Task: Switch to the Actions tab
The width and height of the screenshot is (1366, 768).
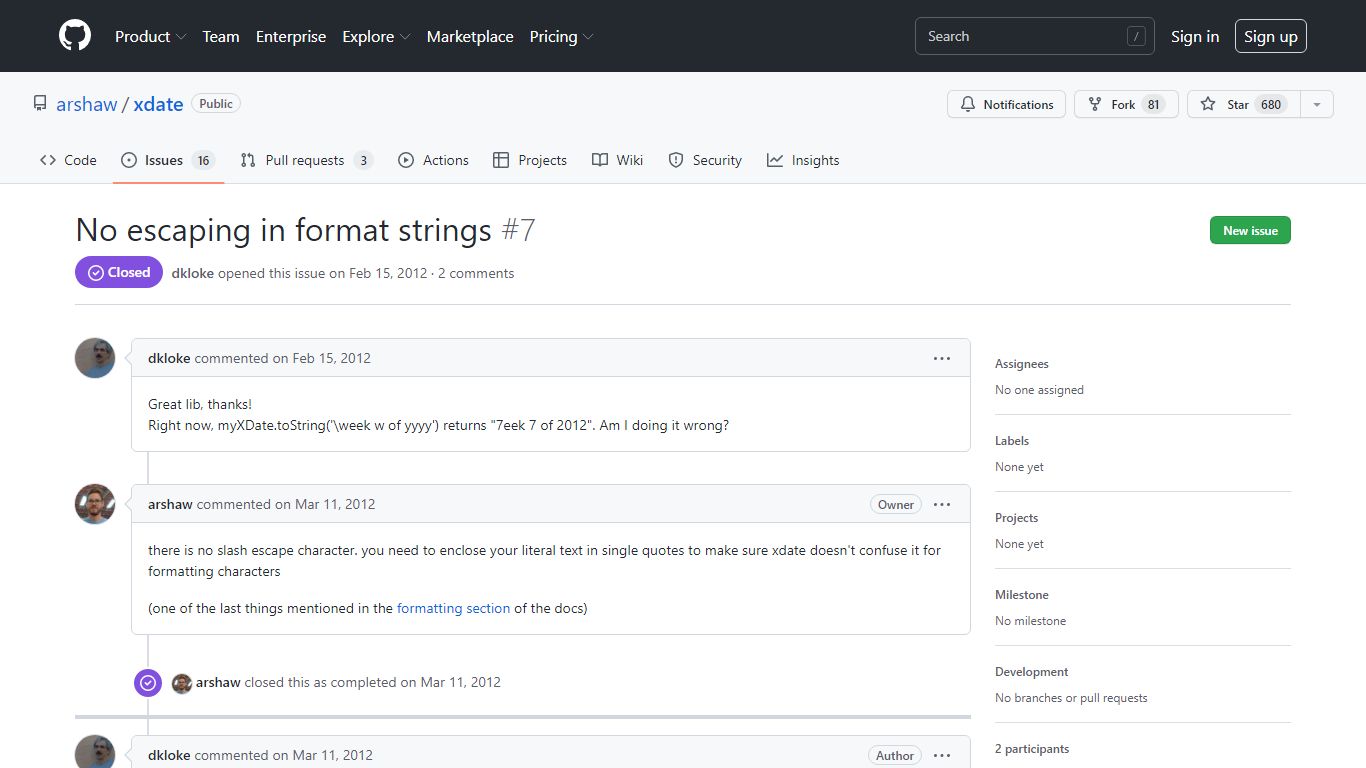Action: point(433,160)
